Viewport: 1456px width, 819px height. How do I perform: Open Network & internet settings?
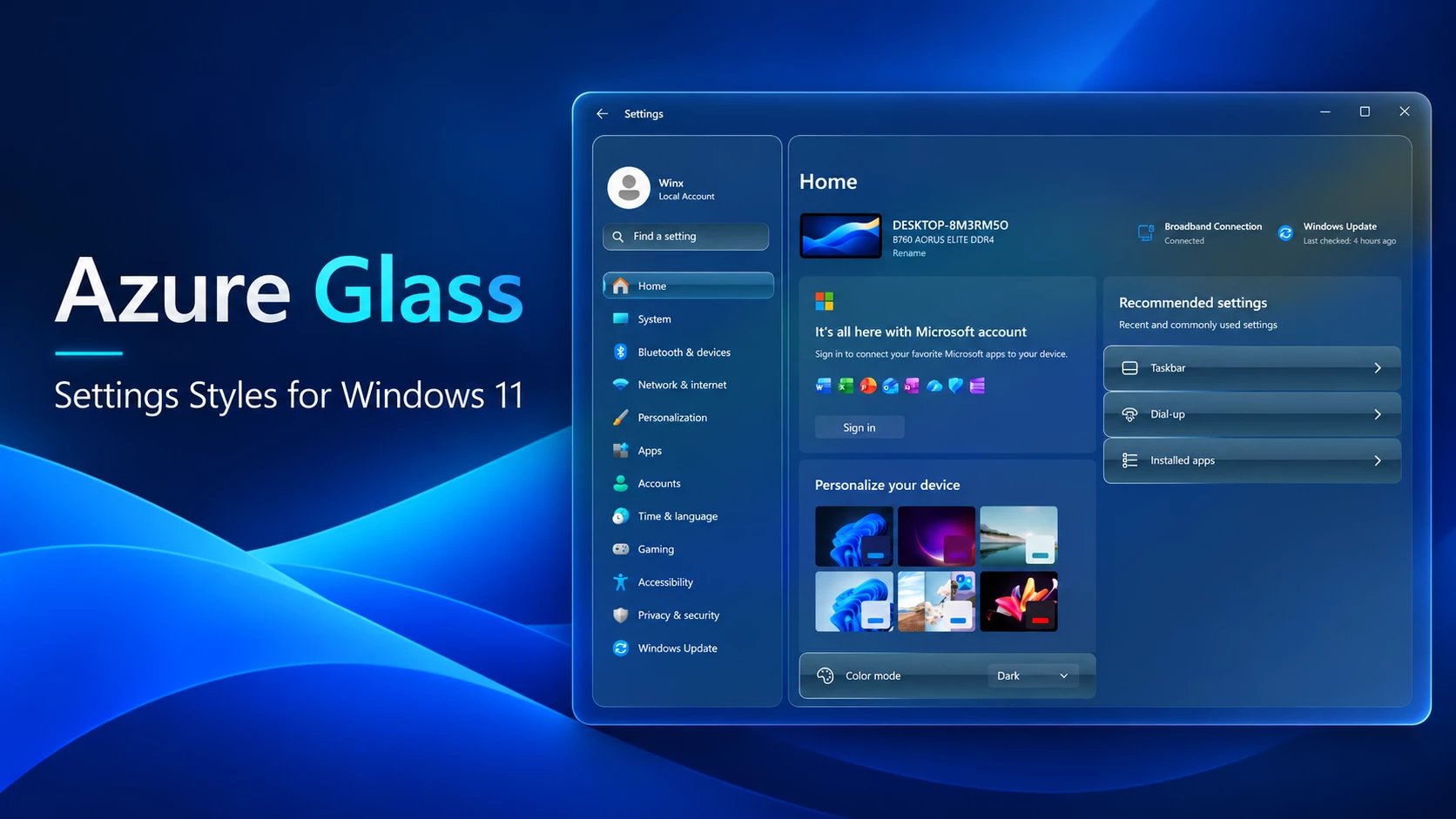[688, 385]
